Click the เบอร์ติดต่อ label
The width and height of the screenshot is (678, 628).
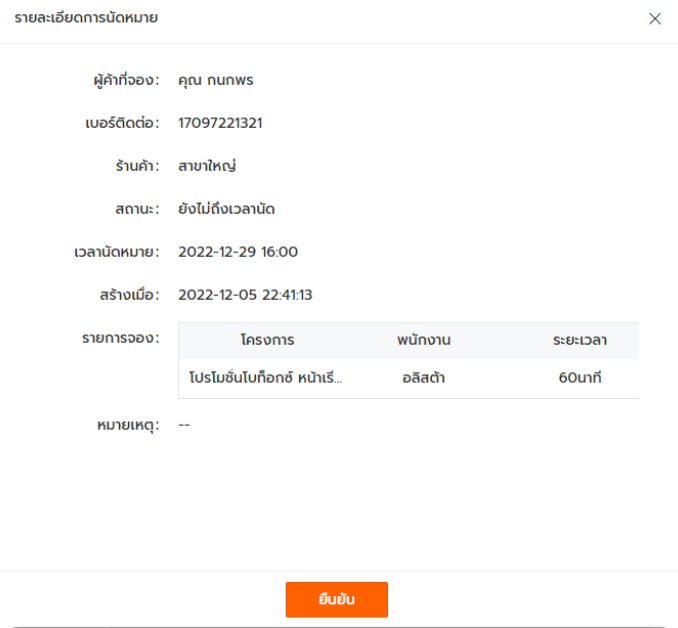pos(122,123)
